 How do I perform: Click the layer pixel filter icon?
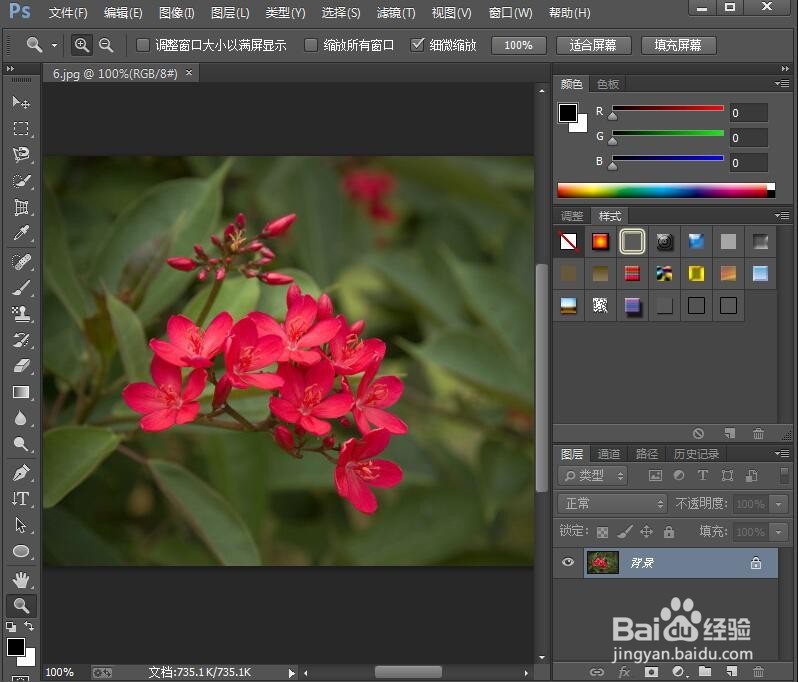(655, 475)
